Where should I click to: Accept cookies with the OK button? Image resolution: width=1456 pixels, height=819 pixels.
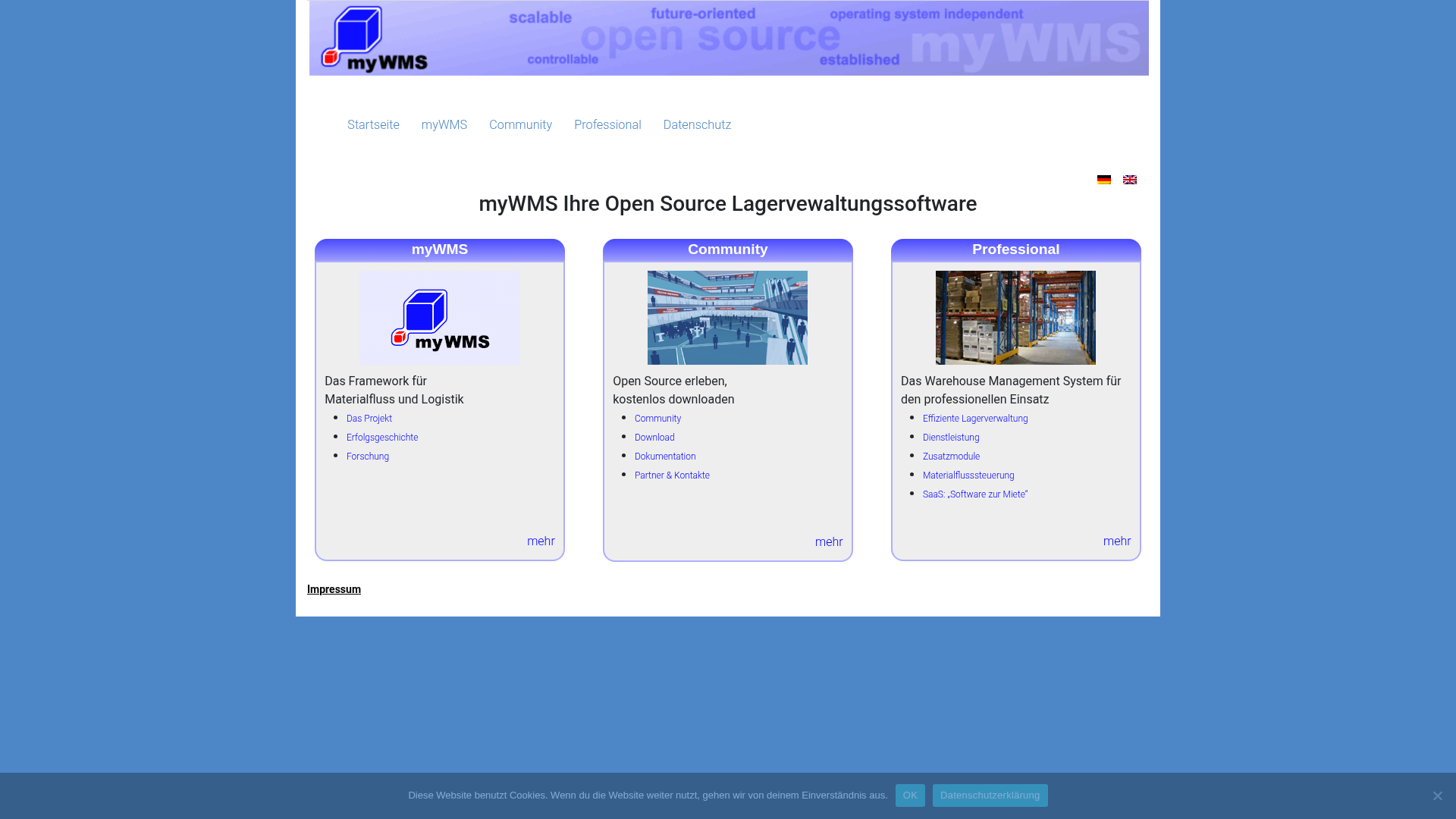tap(910, 795)
